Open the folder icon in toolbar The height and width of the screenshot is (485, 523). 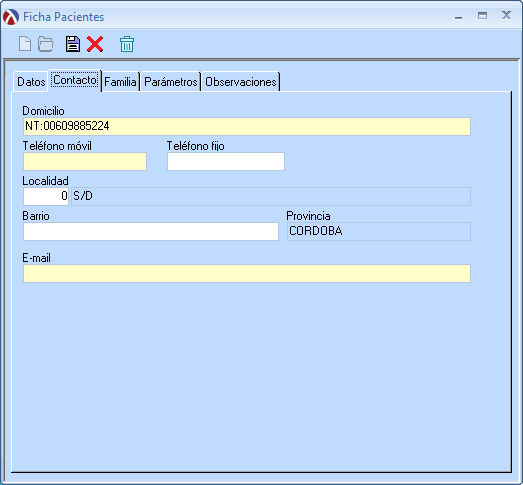point(46,44)
